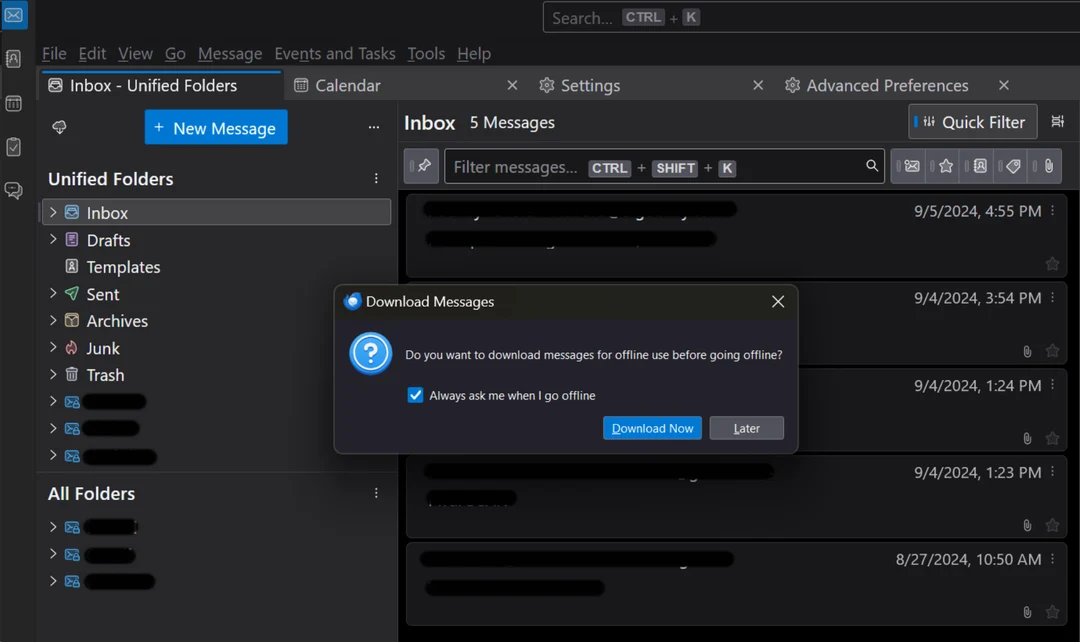The height and width of the screenshot is (642, 1080).
Task: Click the Download Now button
Action: pyautogui.click(x=652, y=428)
